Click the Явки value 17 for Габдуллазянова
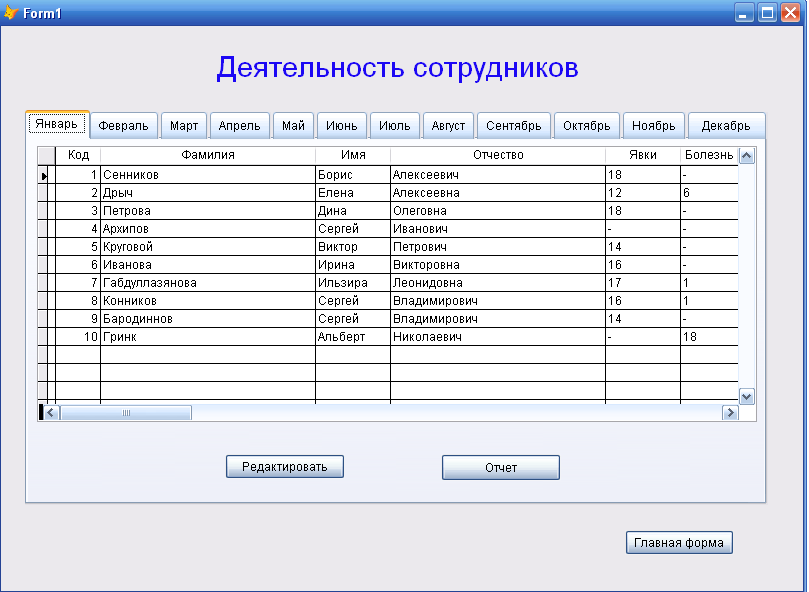The width and height of the screenshot is (809, 592). coord(643,283)
